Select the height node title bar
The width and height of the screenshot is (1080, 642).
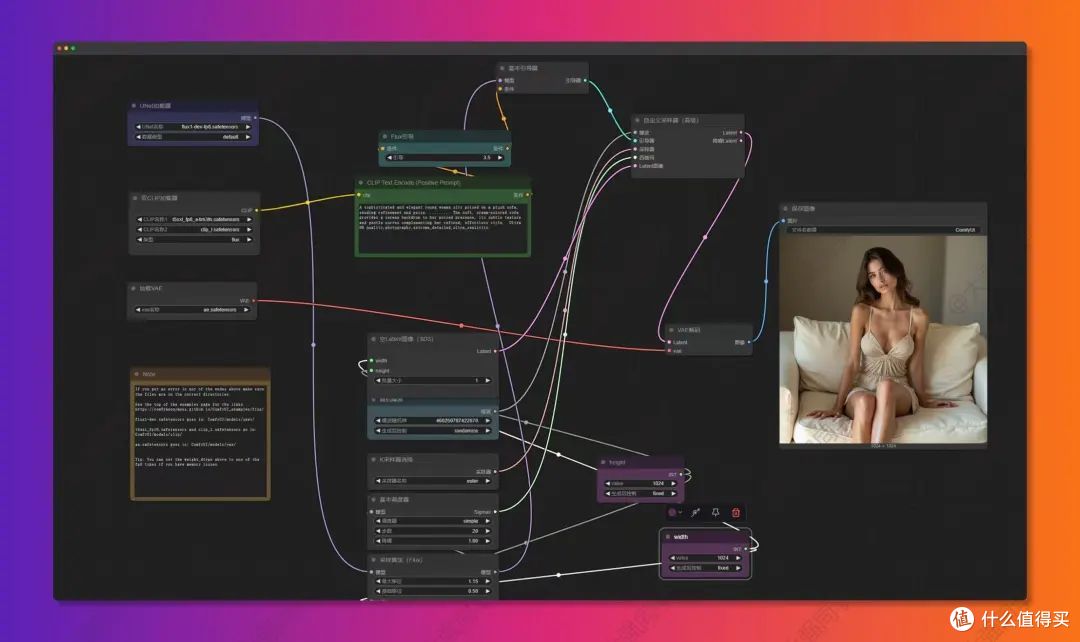640,462
